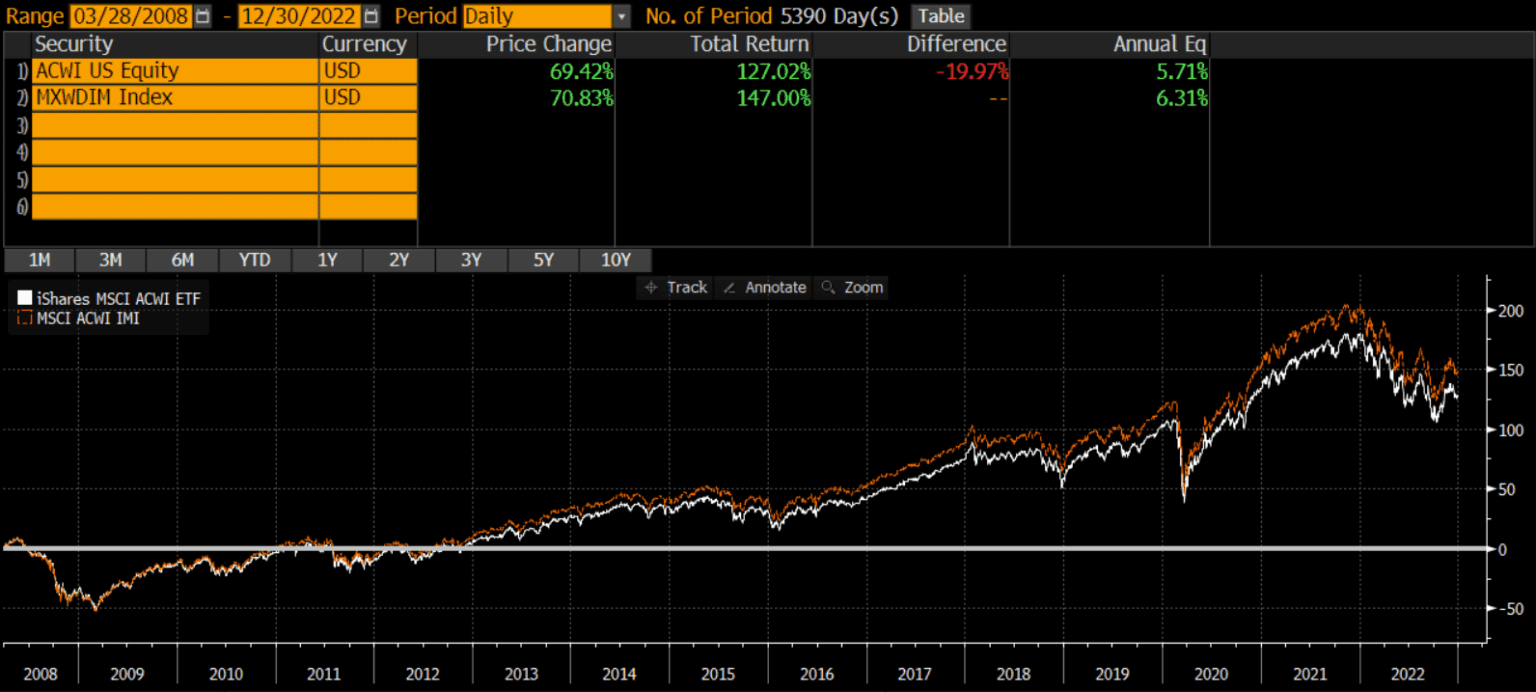This screenshot has height=692, width=1536.
Task: Switch to the YTD time range tab
Action: pos(254,260)
